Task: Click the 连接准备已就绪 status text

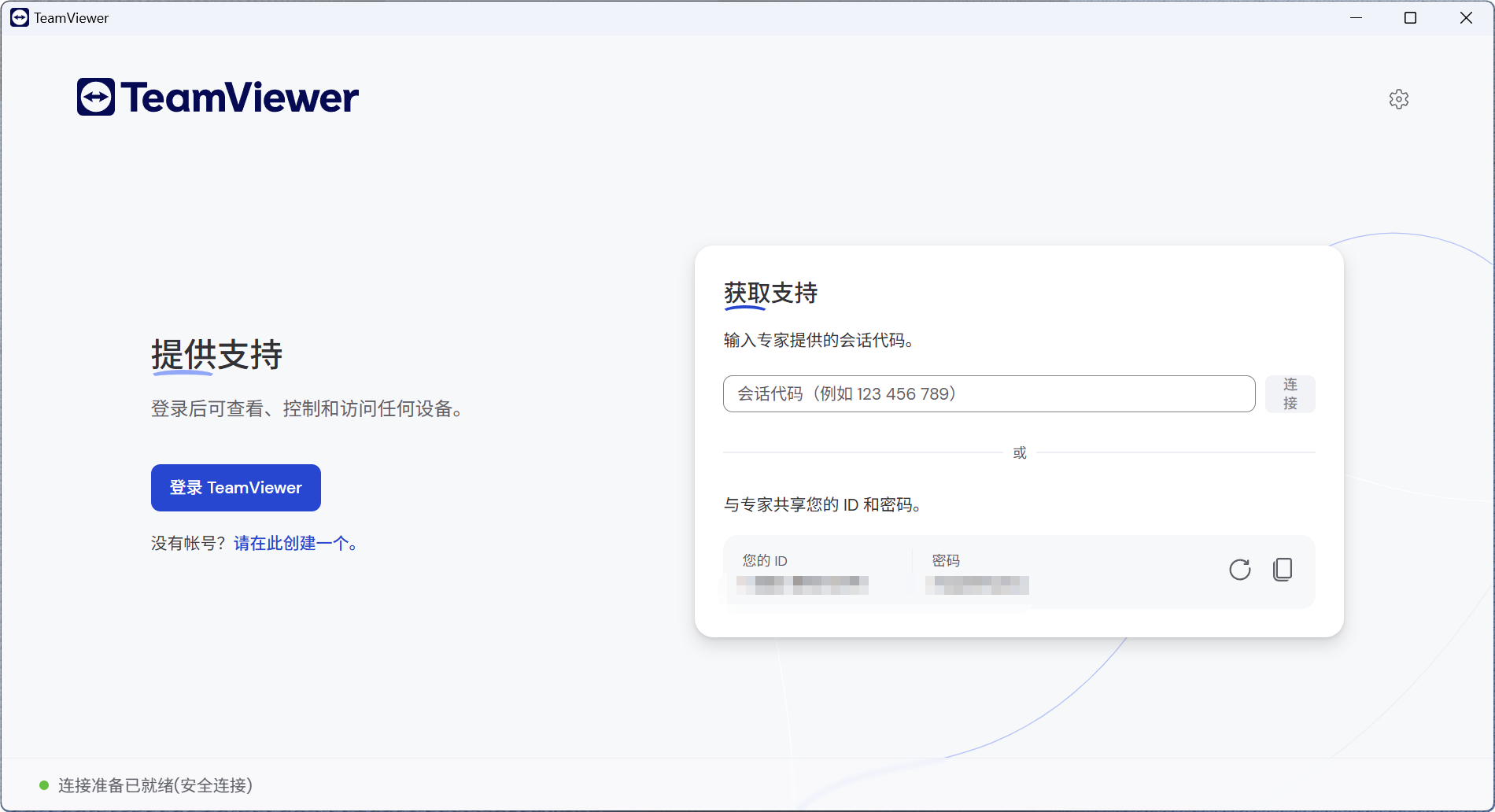Action: tap(155, 785)
